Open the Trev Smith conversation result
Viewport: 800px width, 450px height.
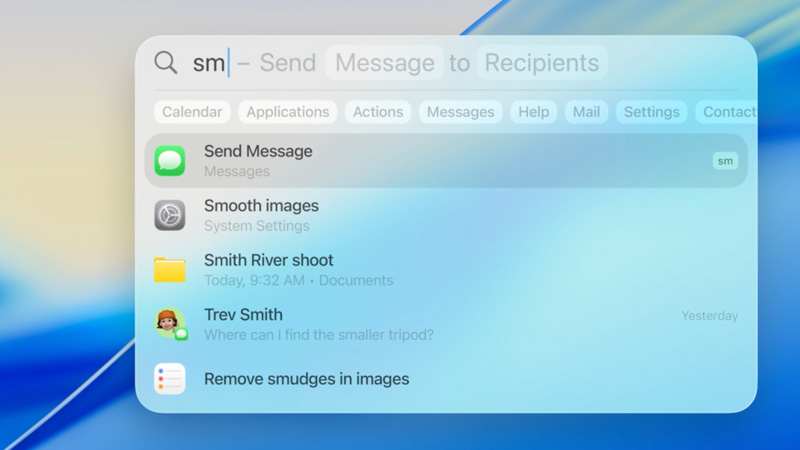point(446,324)
